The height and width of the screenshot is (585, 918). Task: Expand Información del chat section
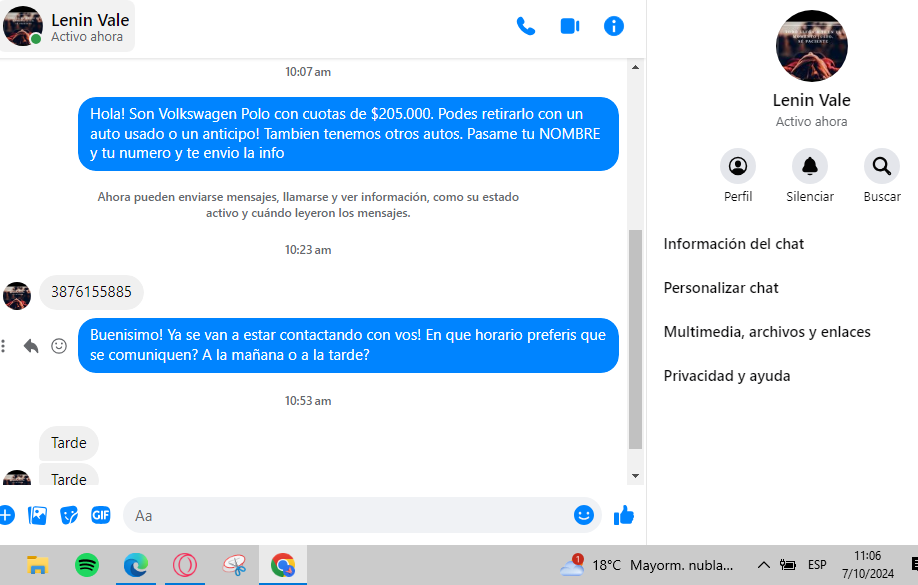pyautogui.click(x=734, y=244)
